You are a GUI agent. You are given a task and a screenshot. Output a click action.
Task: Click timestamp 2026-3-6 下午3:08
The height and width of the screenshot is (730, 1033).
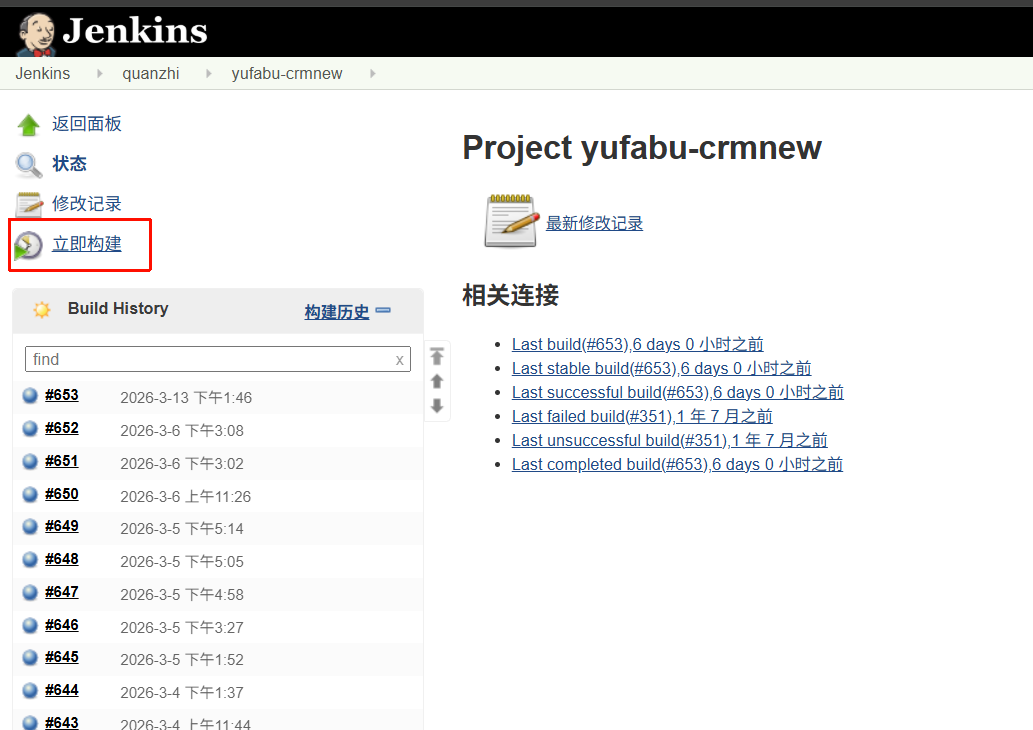point(182,430)
